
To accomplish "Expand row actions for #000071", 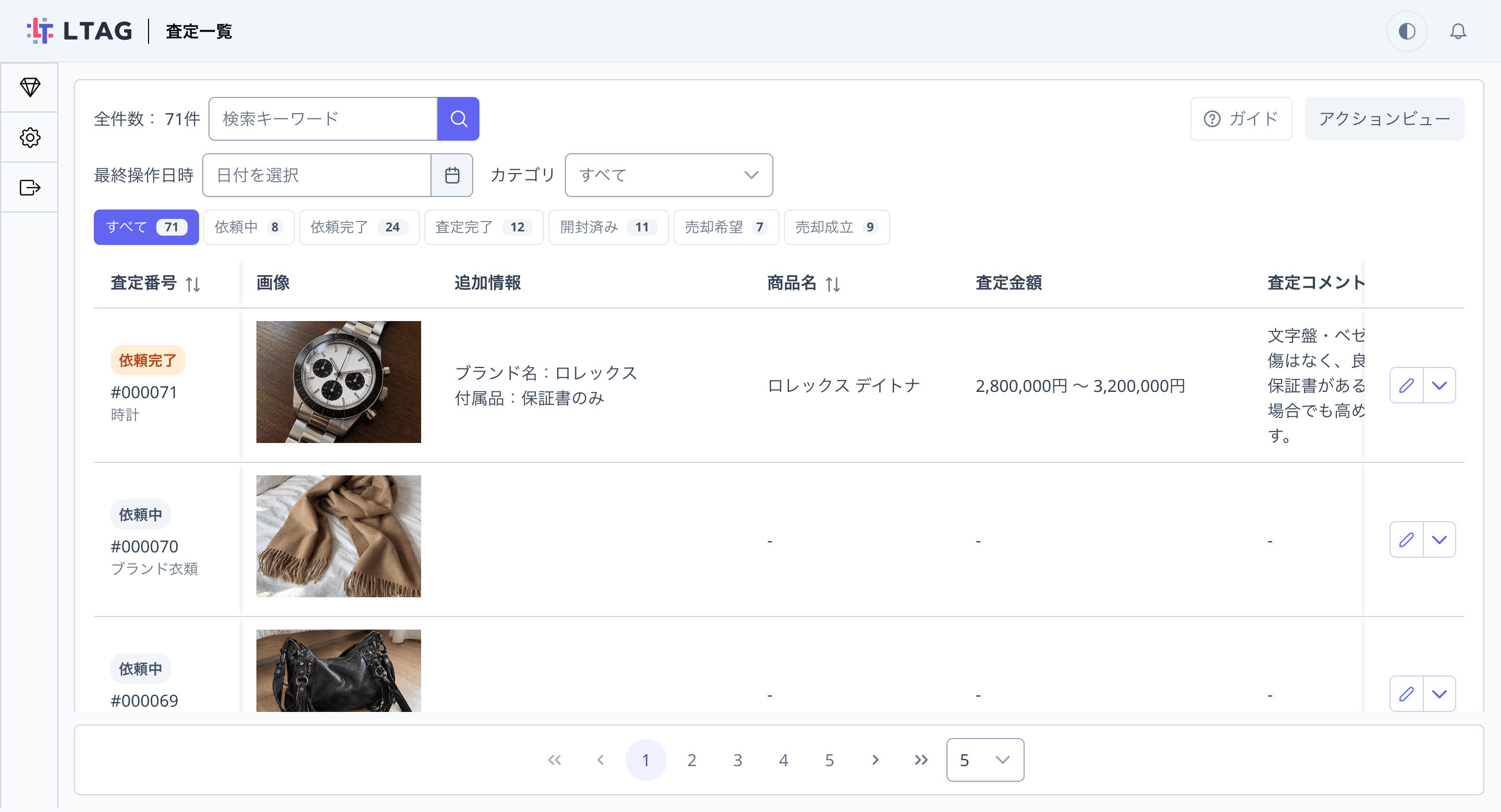I will 1439,385.
